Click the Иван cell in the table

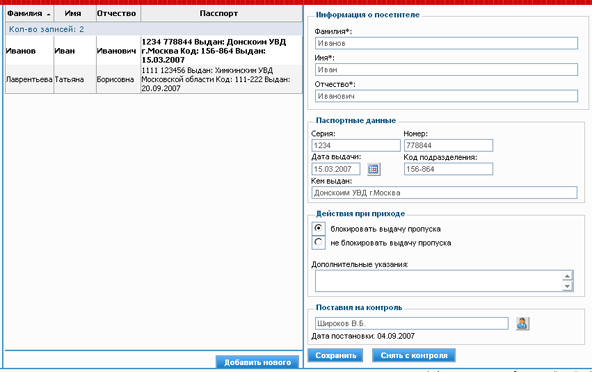[75, 51]
